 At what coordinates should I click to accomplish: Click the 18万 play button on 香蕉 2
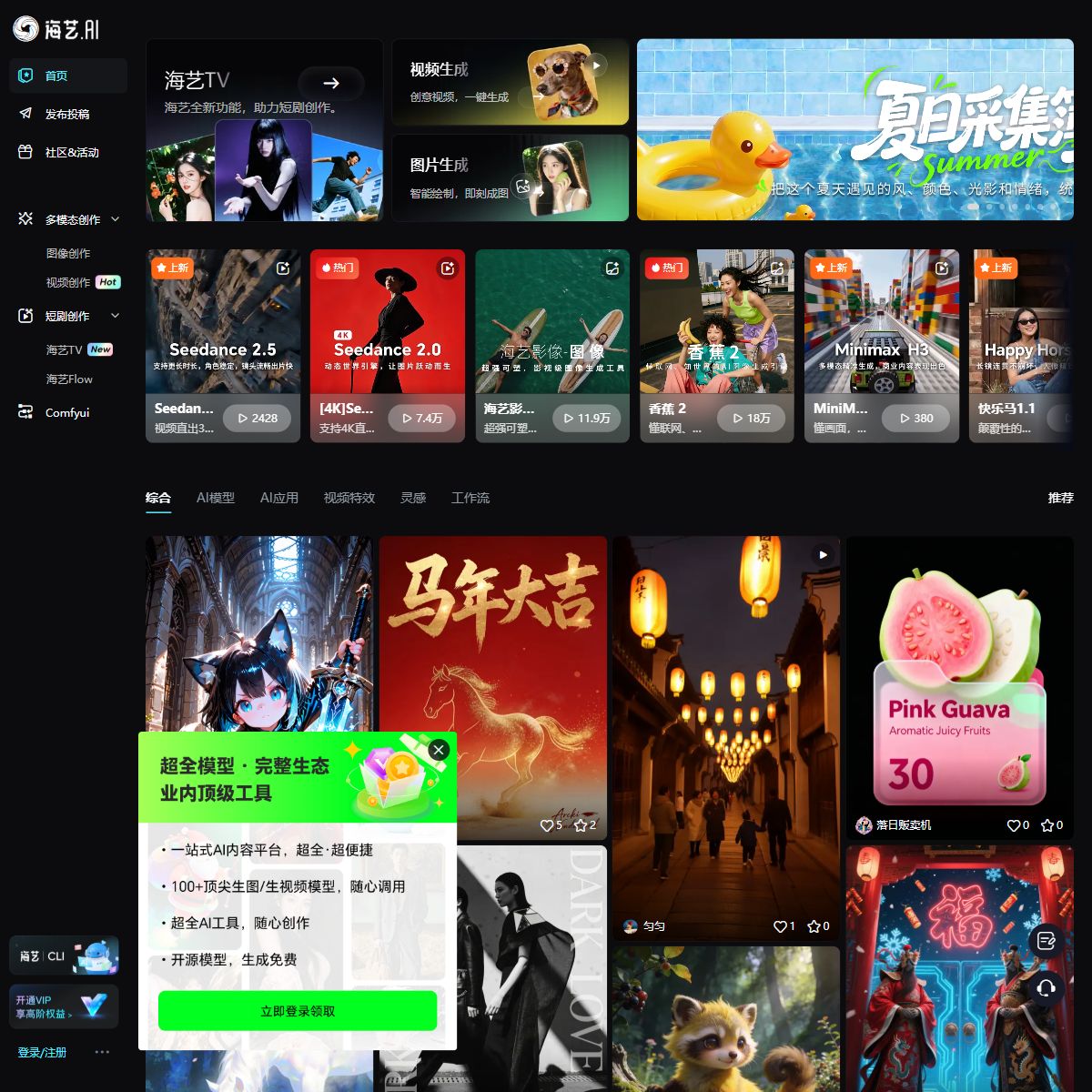752,418
